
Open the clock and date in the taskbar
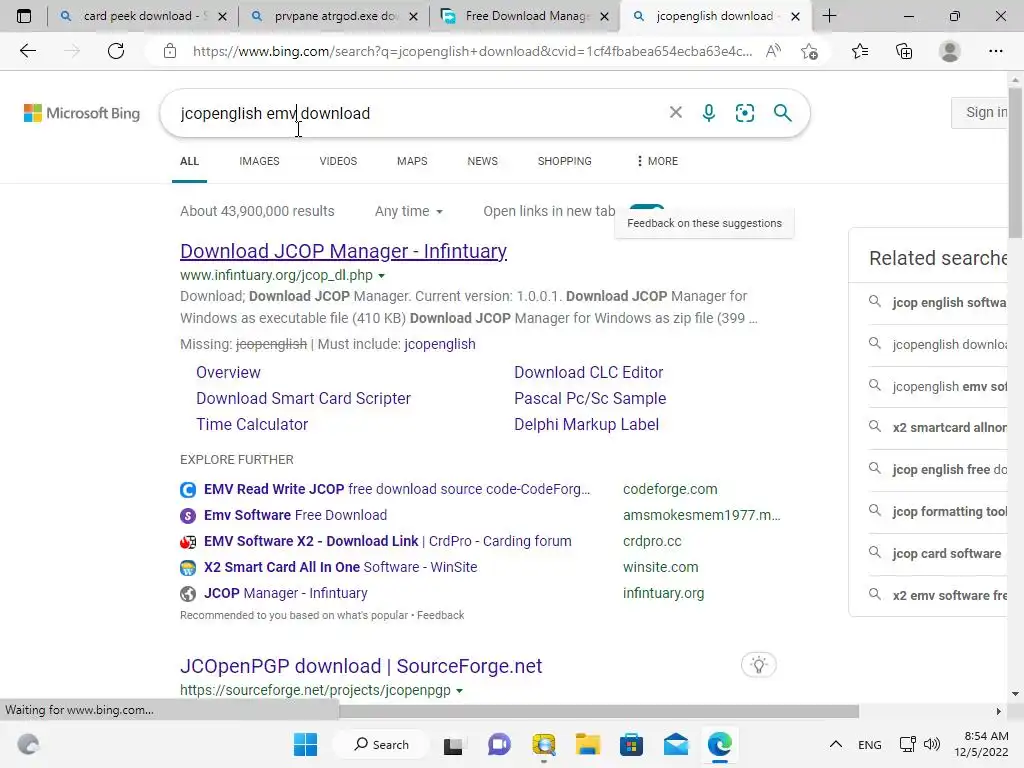point(982,744)
